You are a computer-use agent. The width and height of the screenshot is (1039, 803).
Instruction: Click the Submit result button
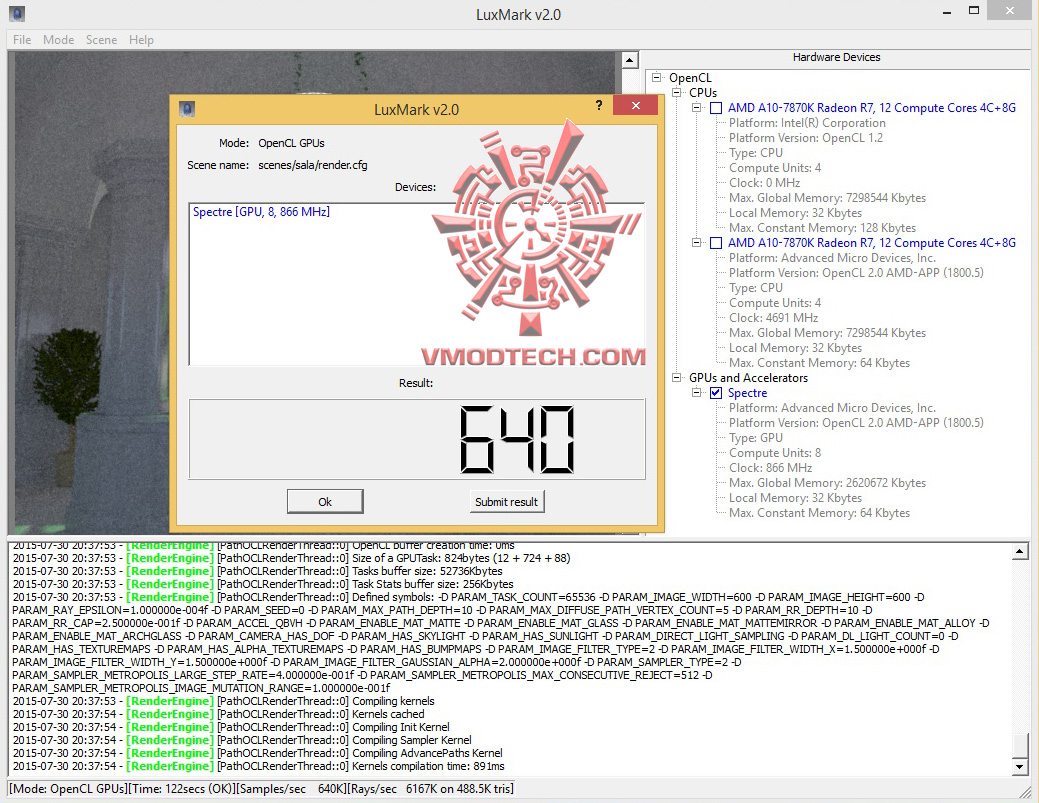tap(506, 502)
